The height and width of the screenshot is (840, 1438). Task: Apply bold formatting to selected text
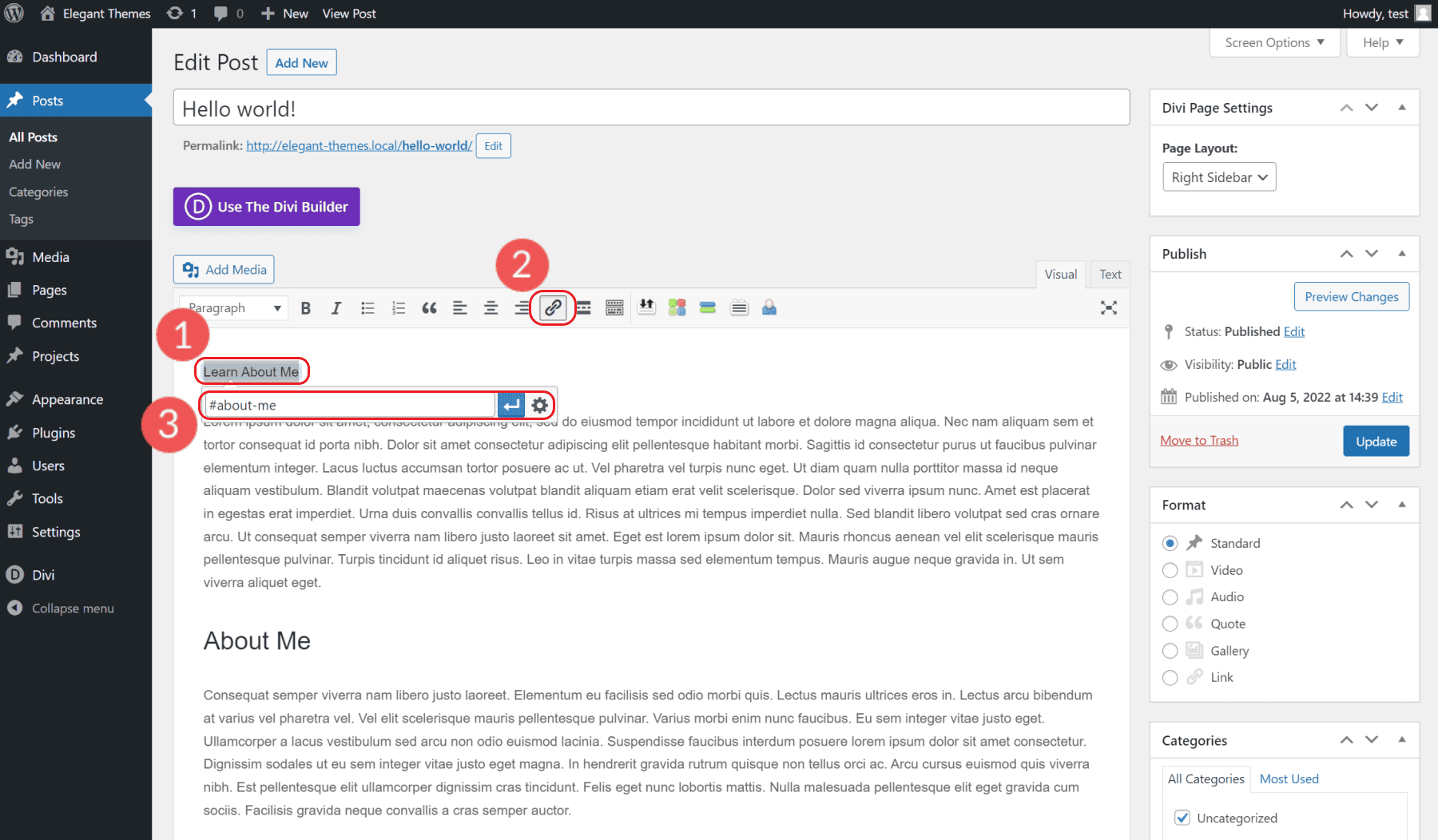tap(306, 307)
